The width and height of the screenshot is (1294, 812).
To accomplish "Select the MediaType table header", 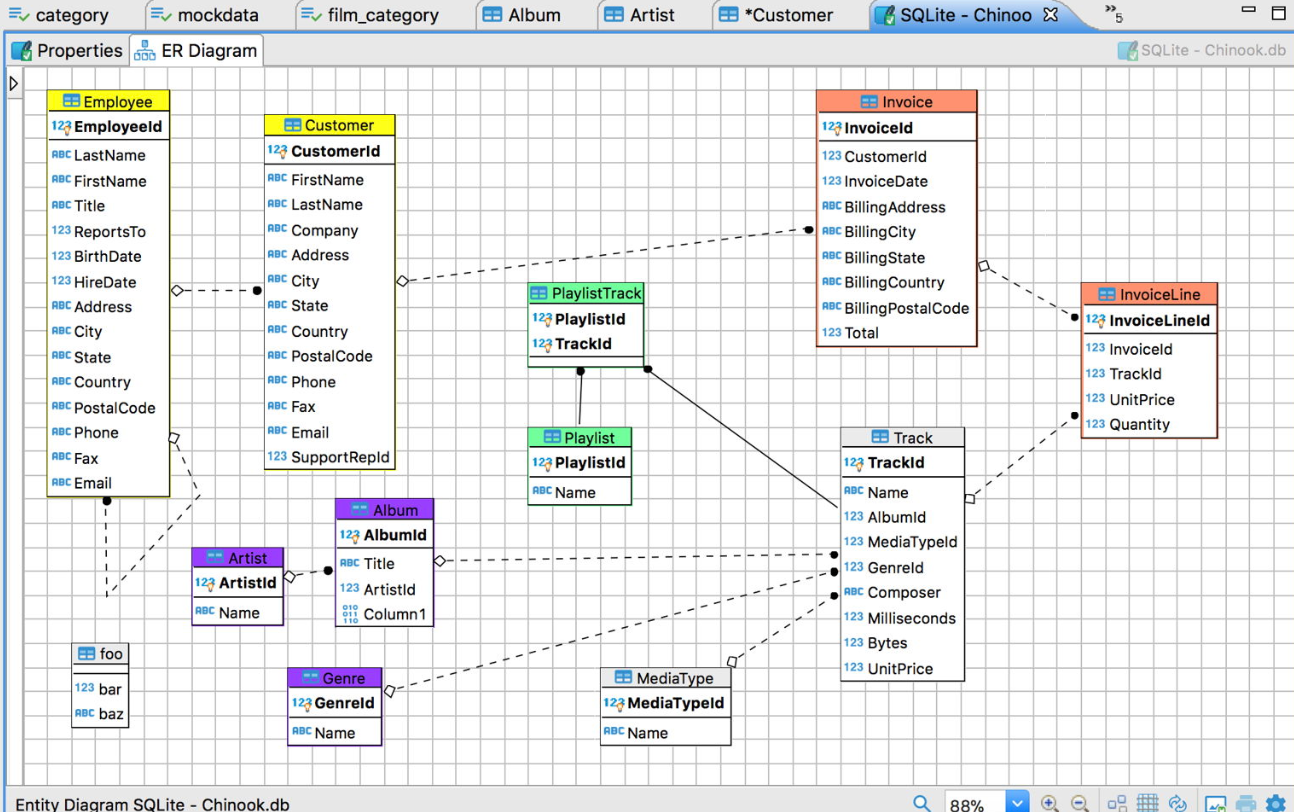I will (665, 678).
